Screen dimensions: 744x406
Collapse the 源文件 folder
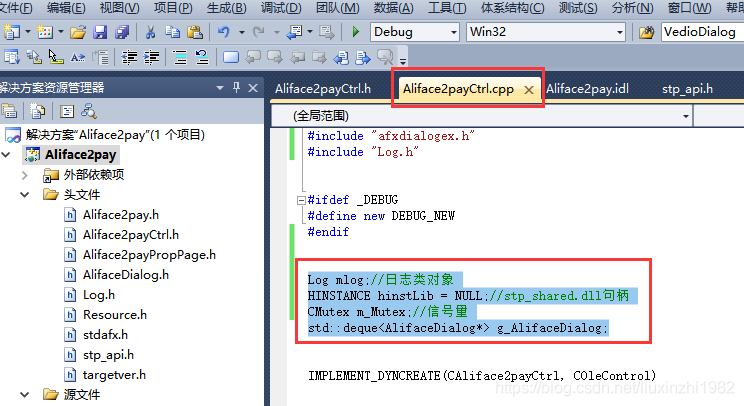point(25,394)
